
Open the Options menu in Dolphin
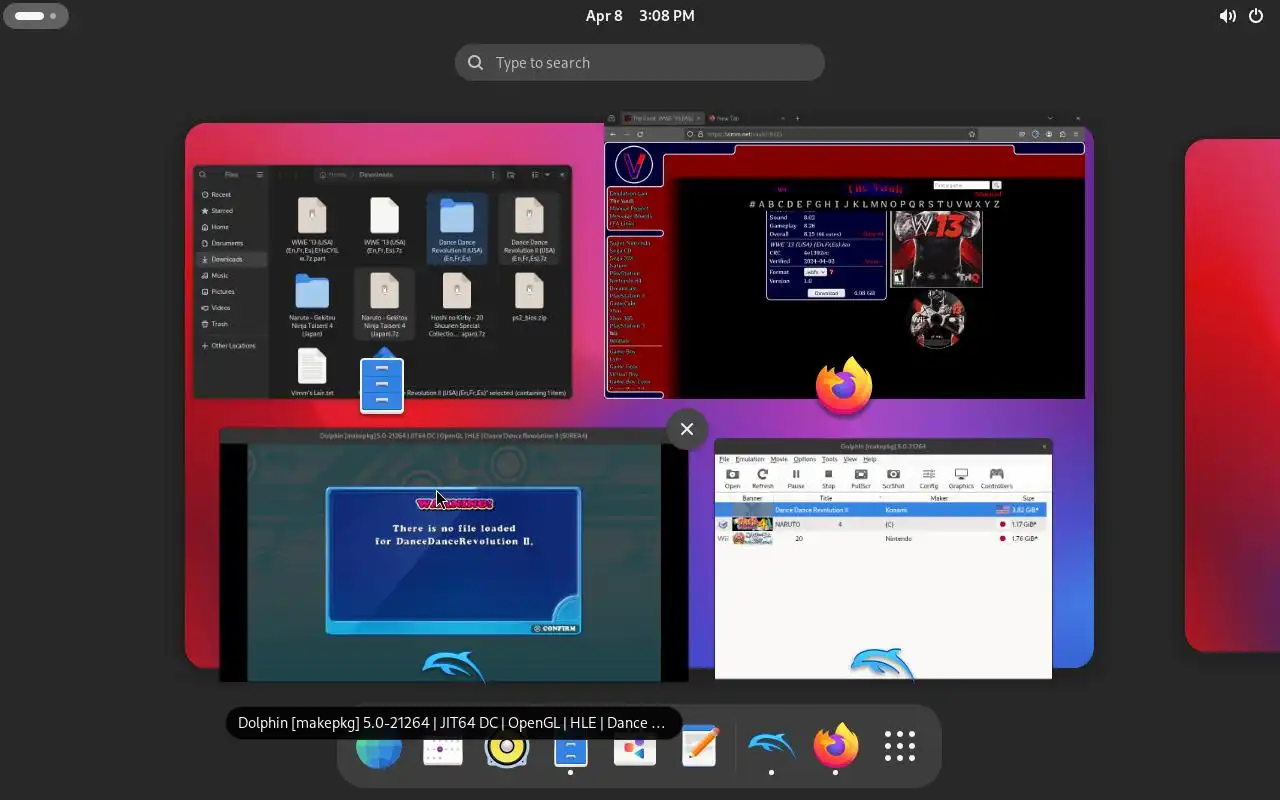pos(804,459)
